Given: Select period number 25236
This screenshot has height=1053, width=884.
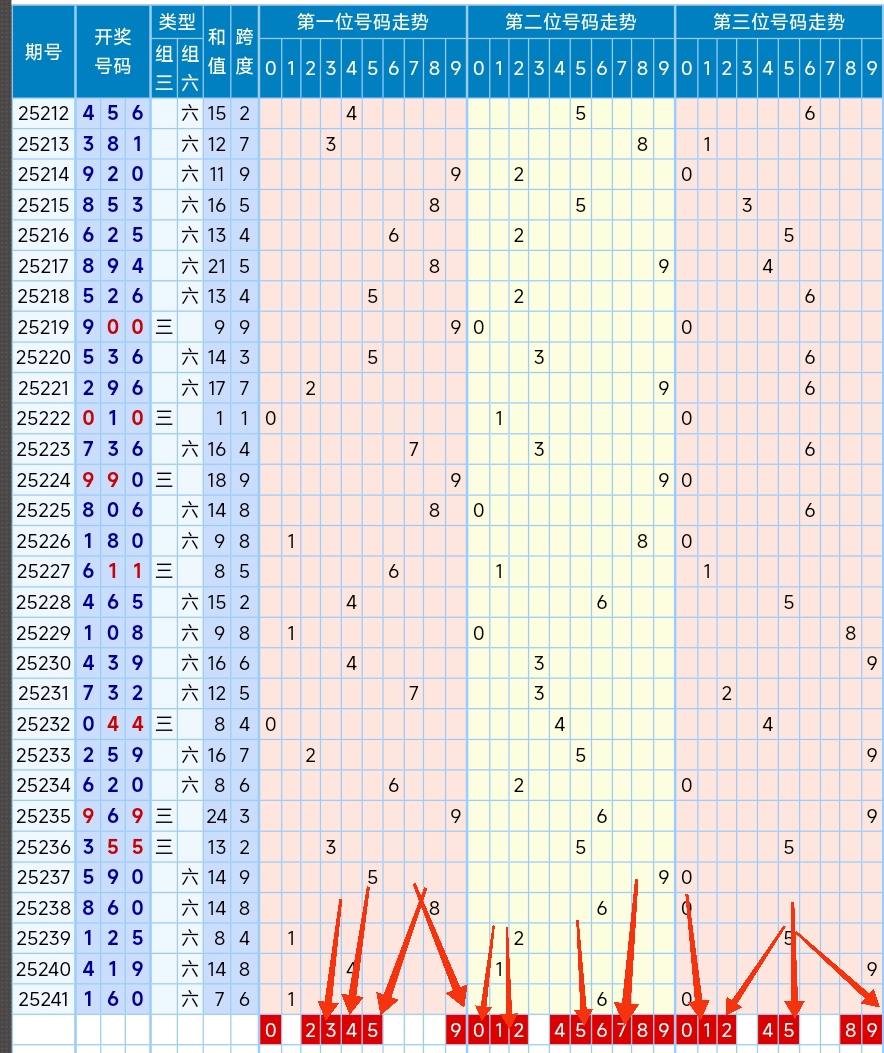Looking at the screenshot, I should coord(44,847).
